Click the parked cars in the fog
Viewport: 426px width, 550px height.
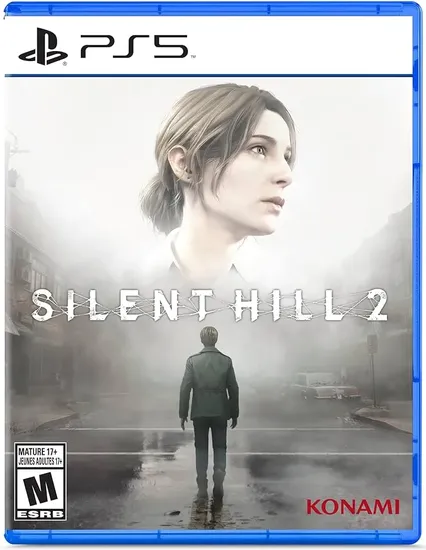click(325, 386)
